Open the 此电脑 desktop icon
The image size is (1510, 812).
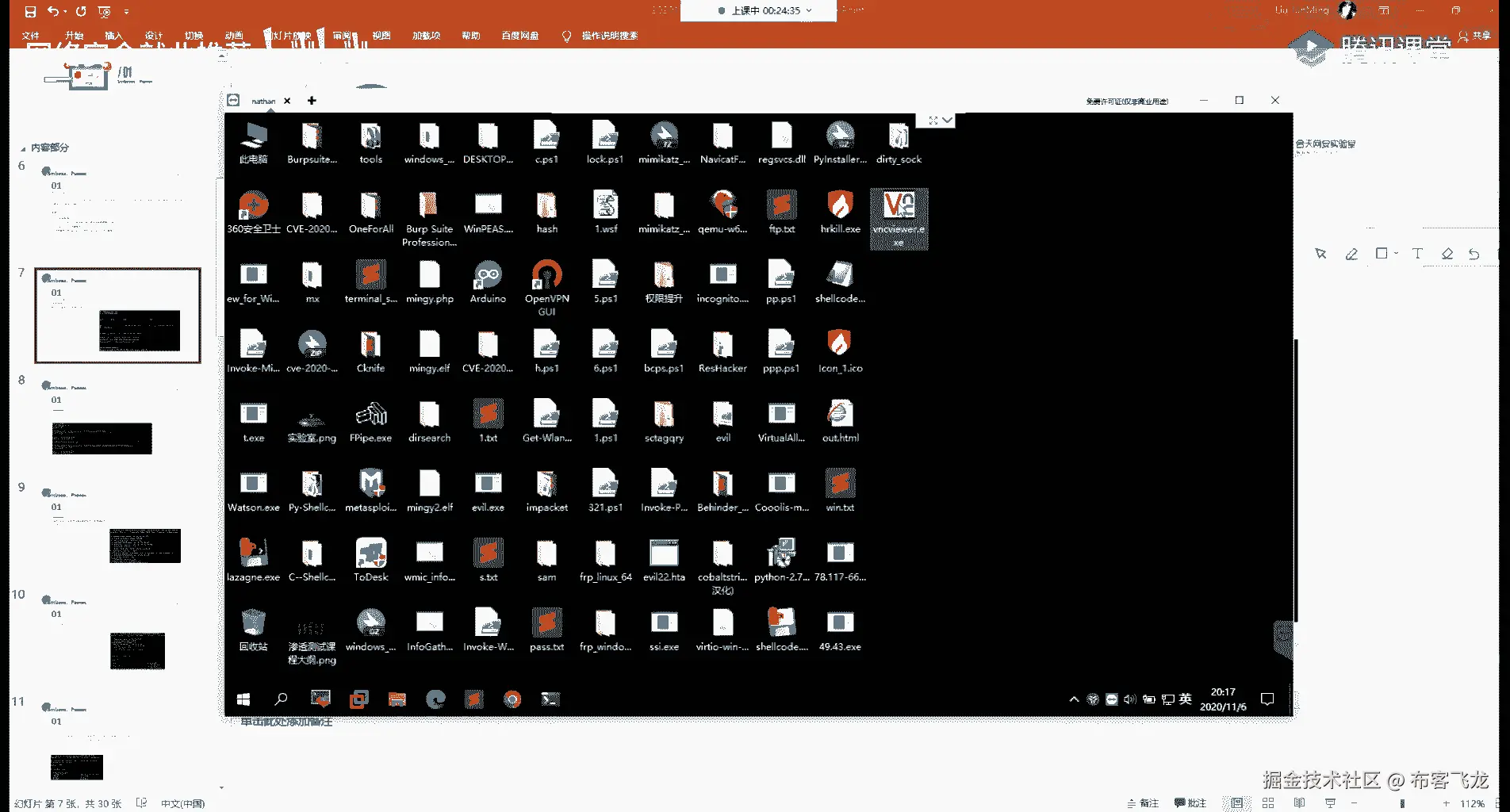254,143
